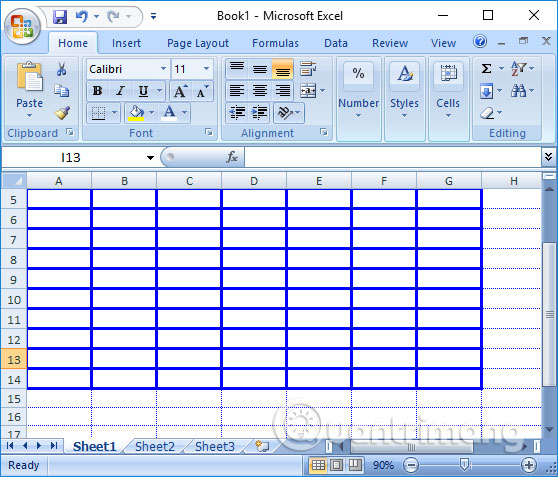Open the Orientation text-rotation button
Screen dimensions: 558x477
tap(289, 113)
